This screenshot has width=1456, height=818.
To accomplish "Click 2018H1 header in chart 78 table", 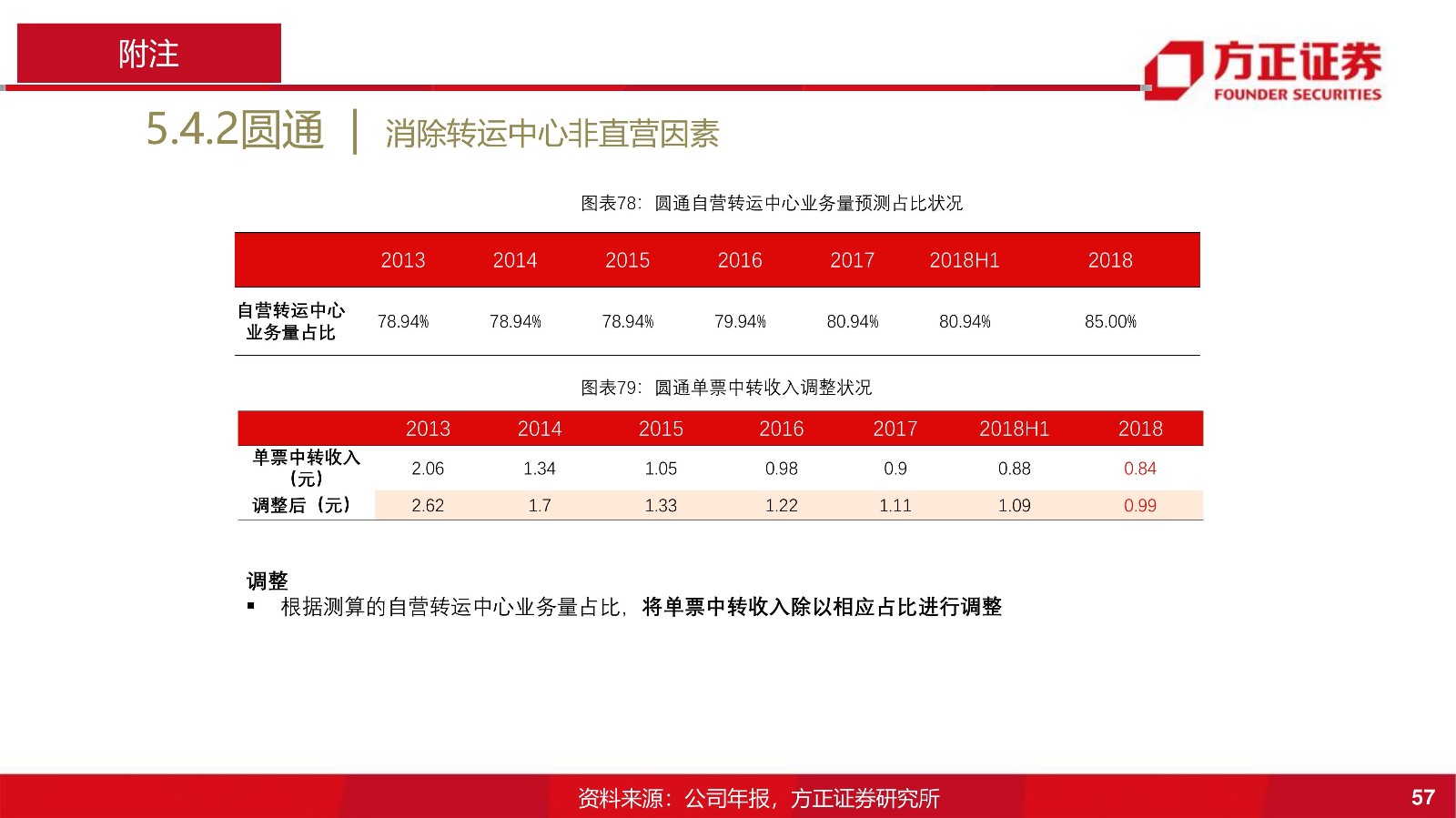I will click(x=965, y=260).
